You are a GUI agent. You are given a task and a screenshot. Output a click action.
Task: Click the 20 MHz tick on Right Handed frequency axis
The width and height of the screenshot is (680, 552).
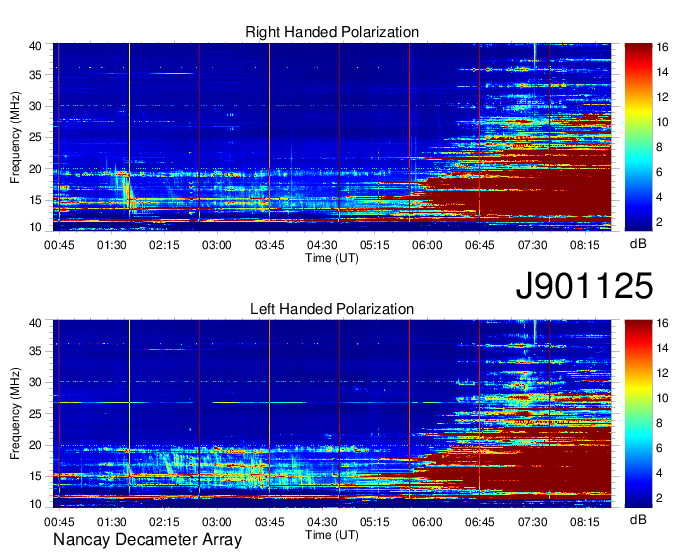pos(35,169)
